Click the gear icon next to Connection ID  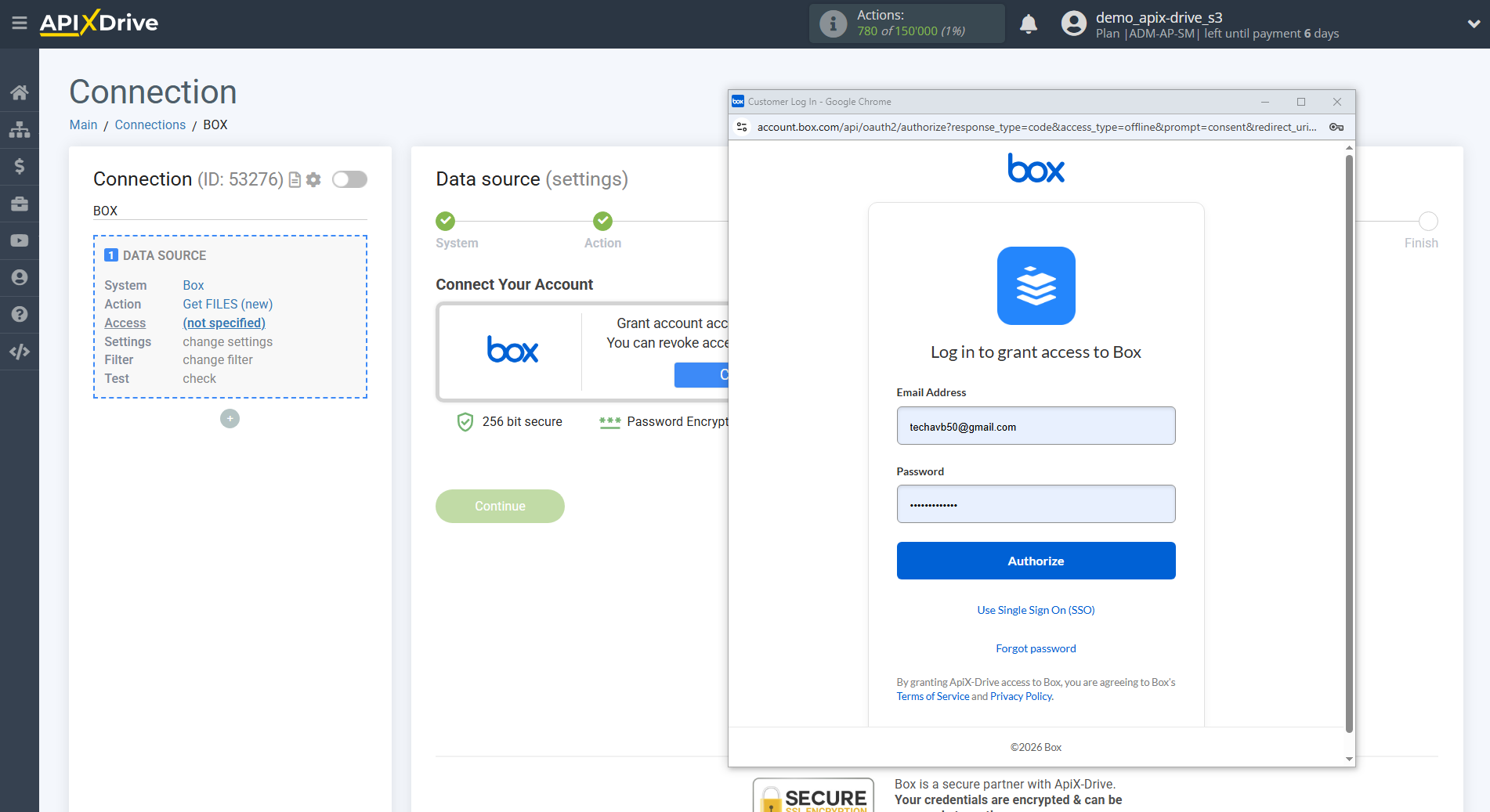click(313, 179)
